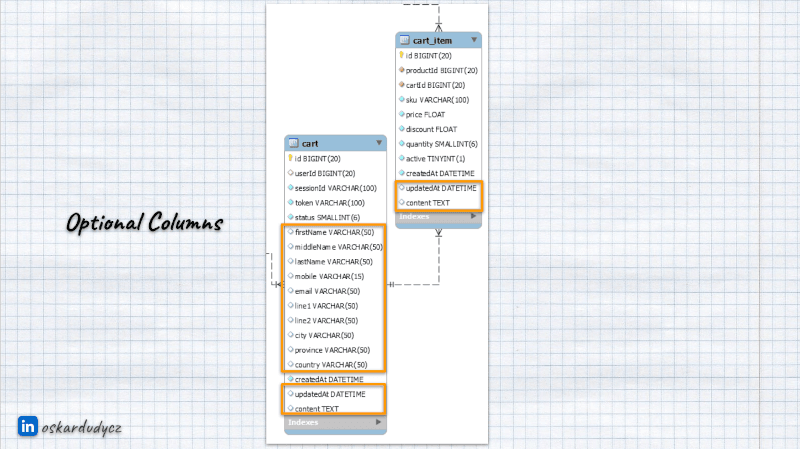Click the empty diamond icon beside lastName
The image size is (800, 449).
[x=291, y=262]
